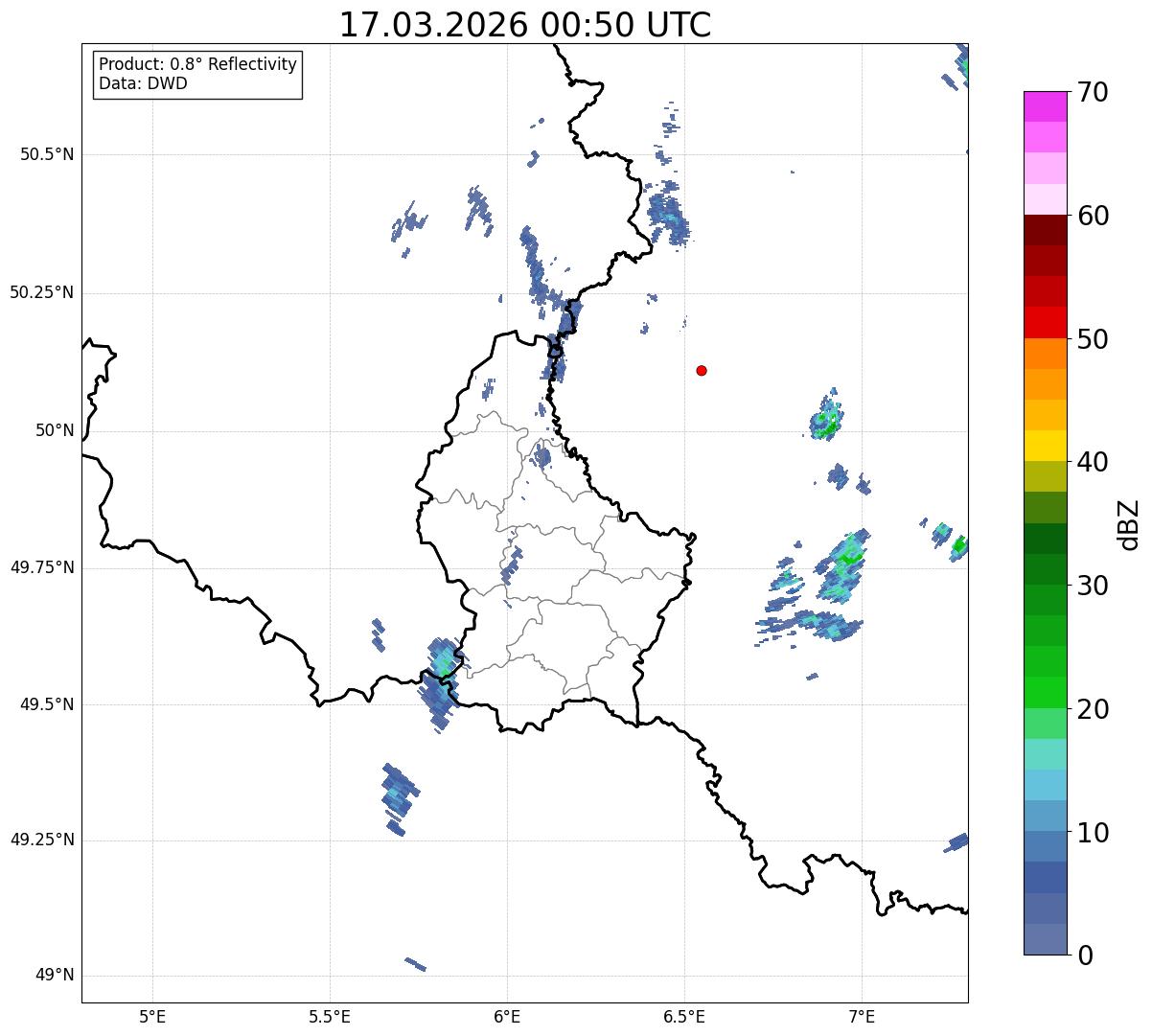Click the 5.5°E longitude label

(330, 1016)
